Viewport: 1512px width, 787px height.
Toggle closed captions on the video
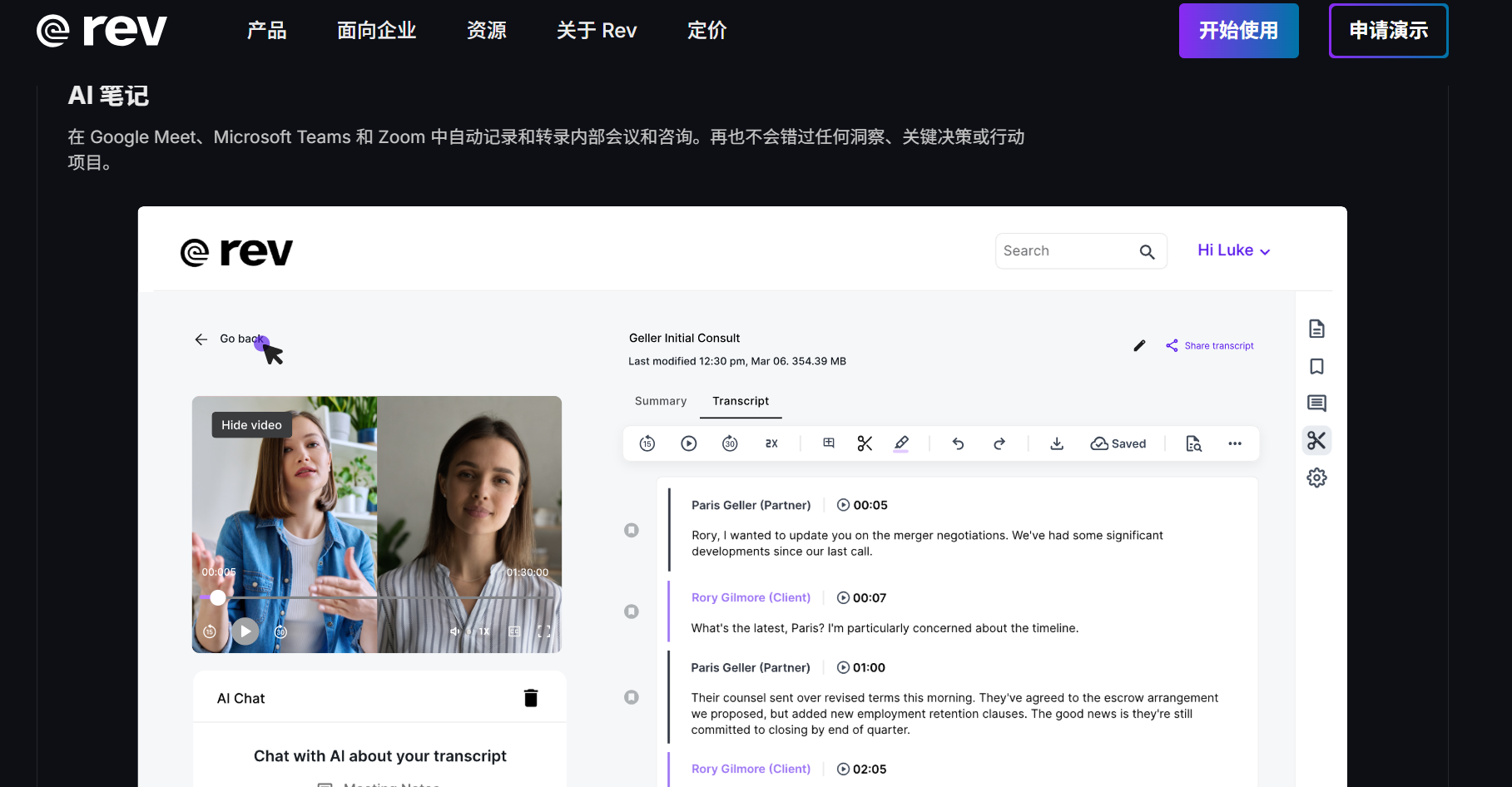pyautogui.click(x=514, y=631)
